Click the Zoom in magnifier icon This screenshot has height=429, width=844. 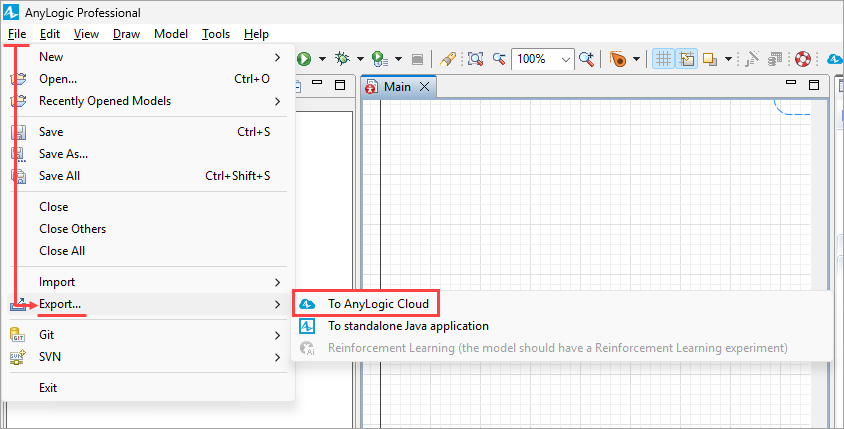coord(586,59)
